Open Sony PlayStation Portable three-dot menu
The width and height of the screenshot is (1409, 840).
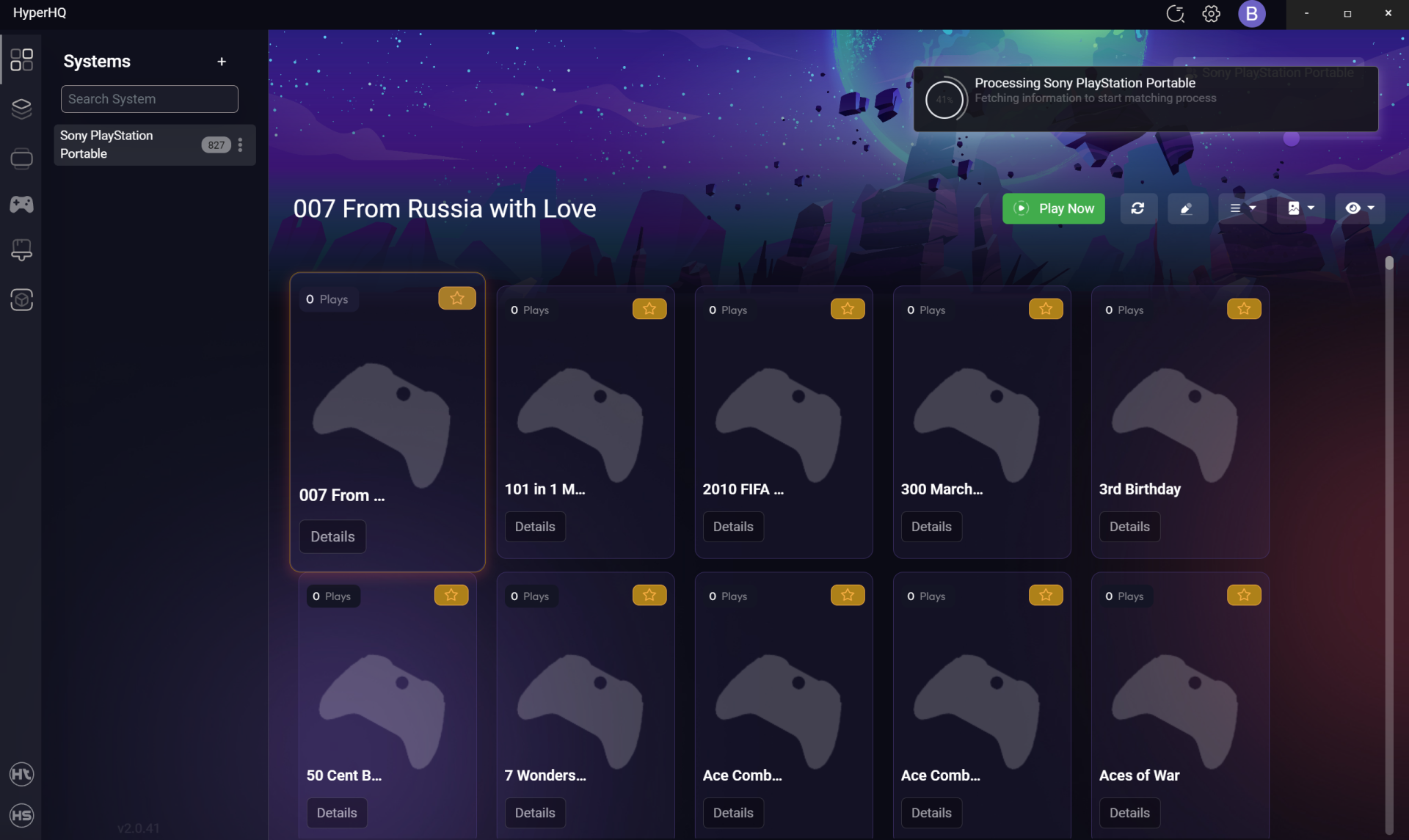click(x=240, y=145)
